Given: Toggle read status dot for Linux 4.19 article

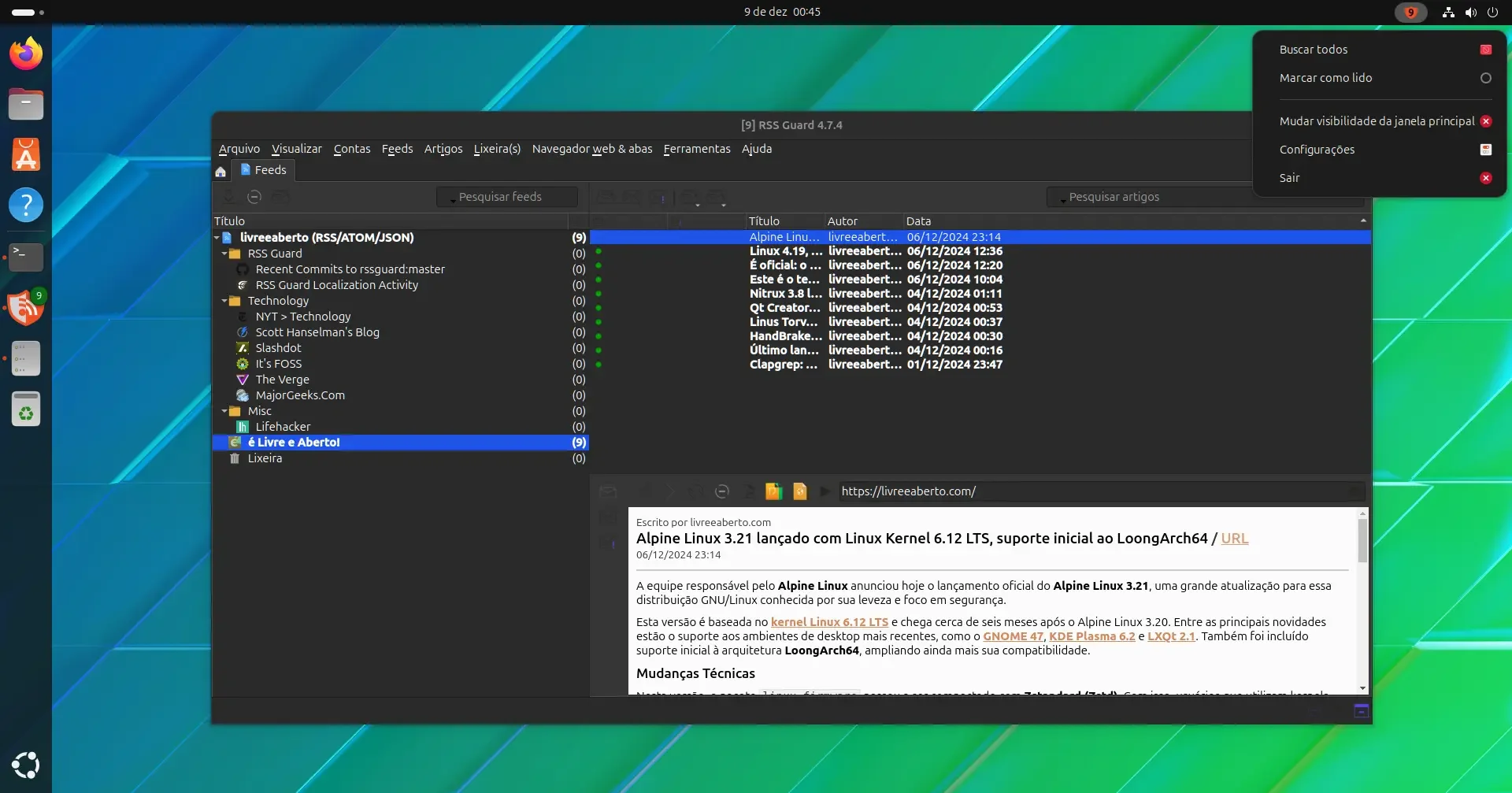Looking at the screenshot, I should 598,251.
